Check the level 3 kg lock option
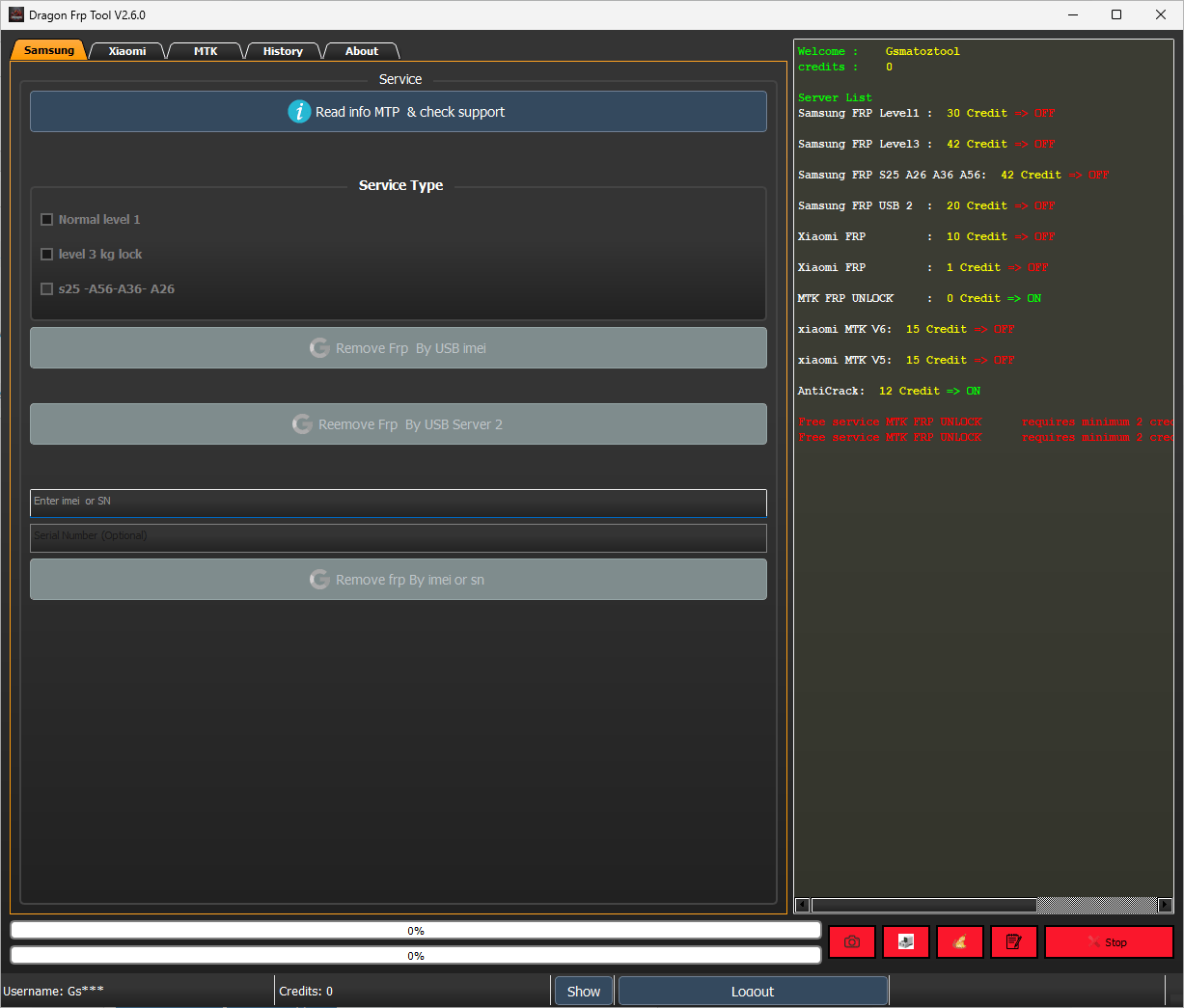The width and height of the screenshot is (1184, 1008). [x=46, y=255]
